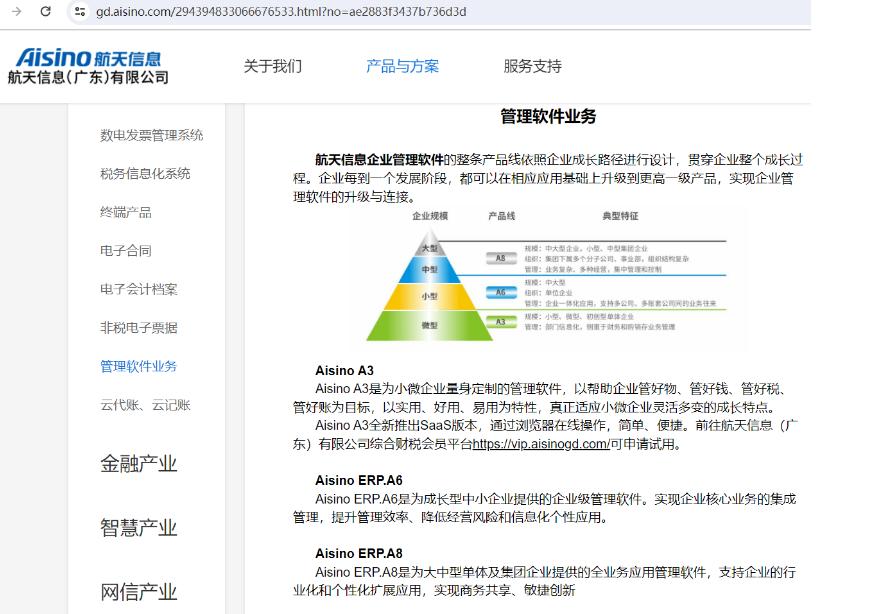Viewport: 880px width, 614px height.
Task: Click the Aisino 航天信息 logo
Action: 88,58
